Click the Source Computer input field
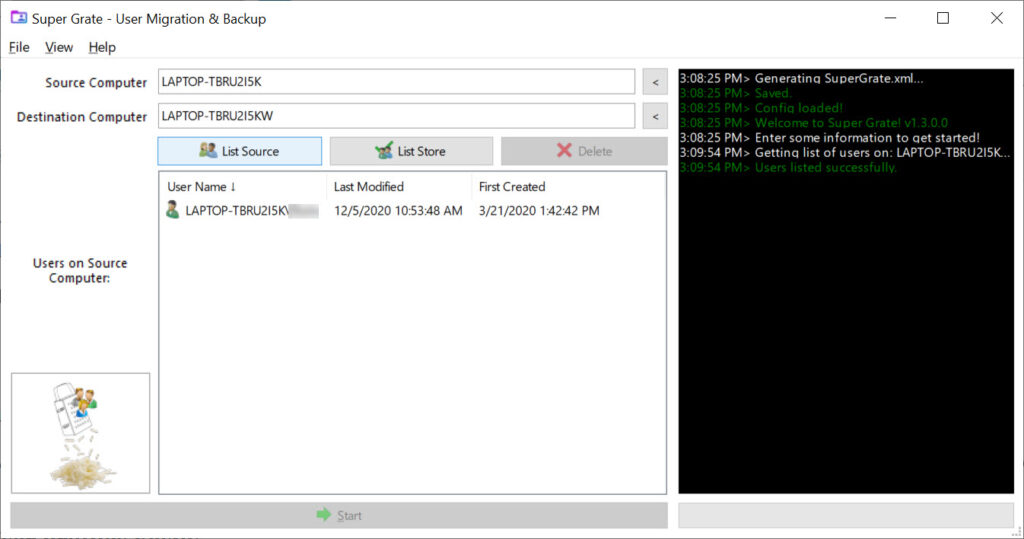Viewport: 1024px width, 539px height. tap(396, 82)
